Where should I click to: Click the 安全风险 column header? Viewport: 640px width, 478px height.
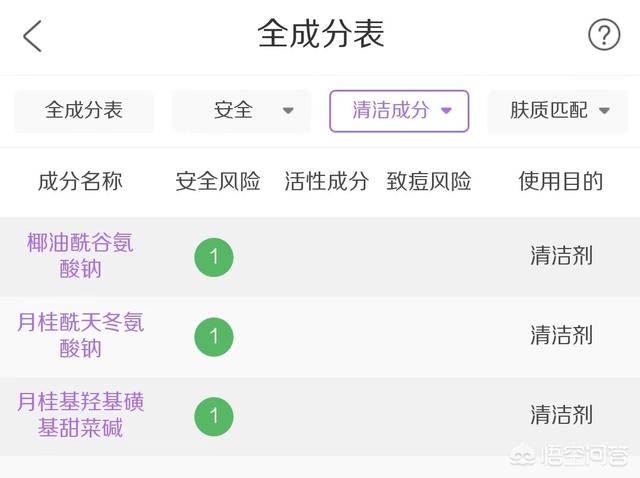pyautogui.click(x=218, y=181)
